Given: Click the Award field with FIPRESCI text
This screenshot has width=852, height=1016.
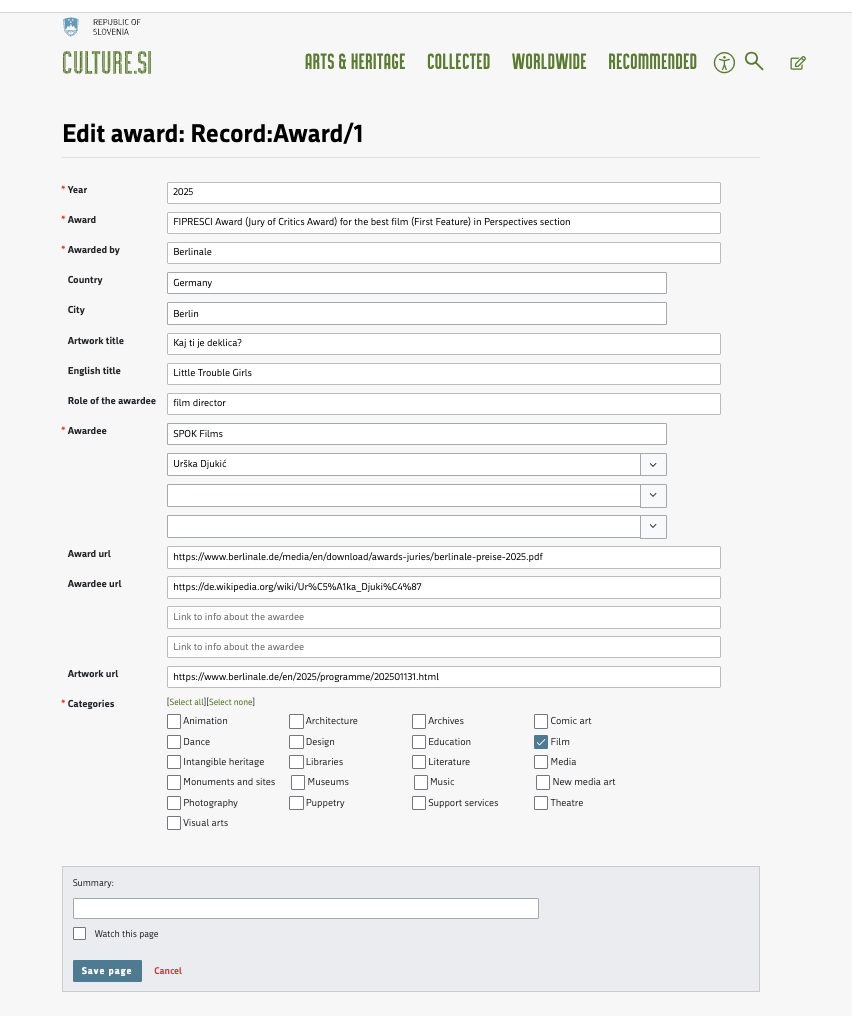Looking at the screenshot, I should point(444,222).
